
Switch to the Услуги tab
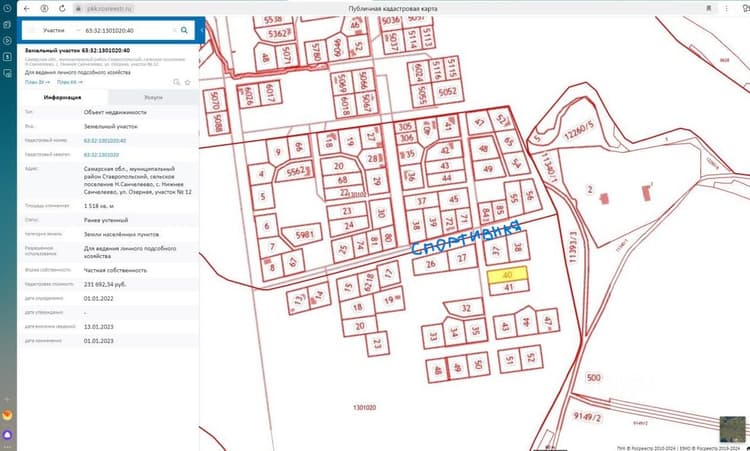tap(154, 97)
